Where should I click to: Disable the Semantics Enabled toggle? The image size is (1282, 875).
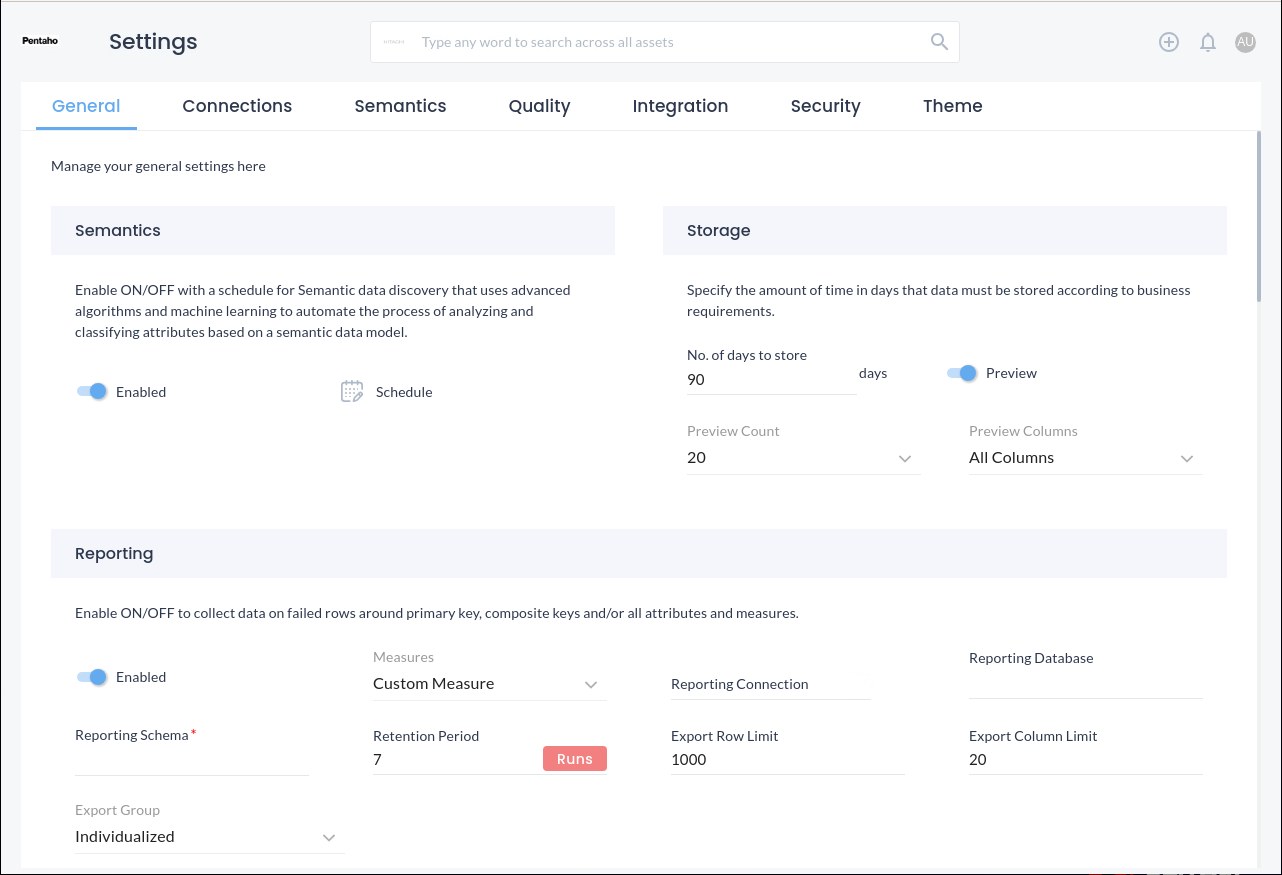coord(92,392)
